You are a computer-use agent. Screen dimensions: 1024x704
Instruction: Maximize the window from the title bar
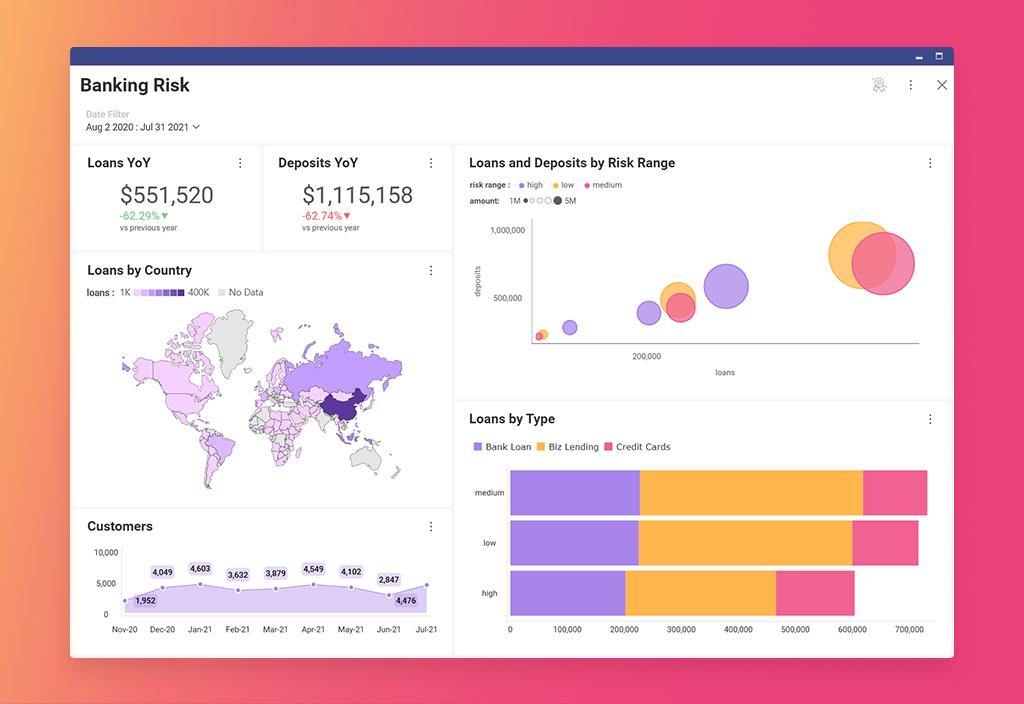click(x=939, y=56)
